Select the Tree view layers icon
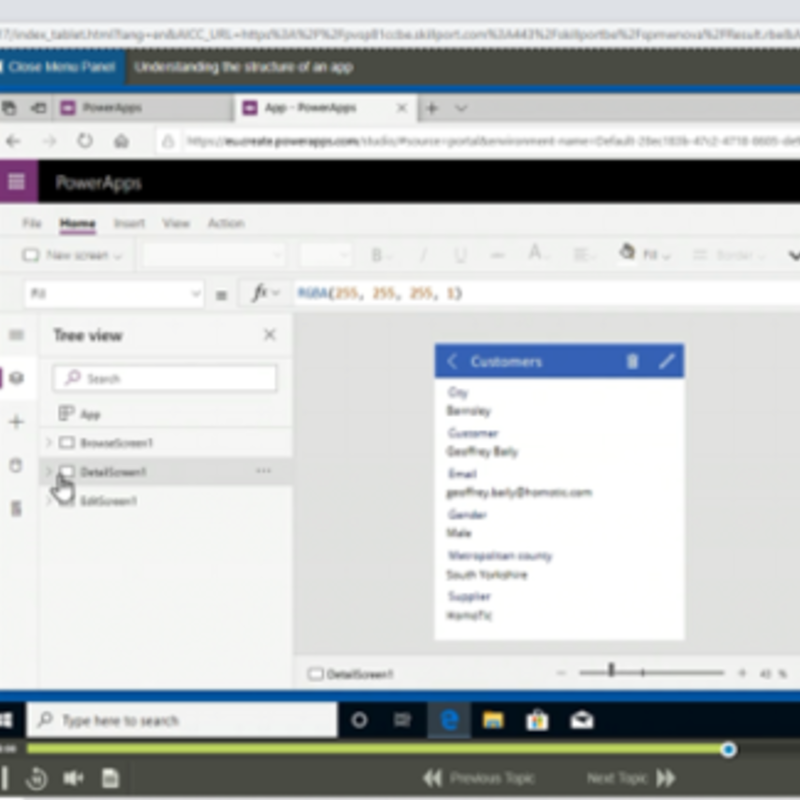This screenshot has height=800, width=800. pyautogui.click(x=16, y=378)
